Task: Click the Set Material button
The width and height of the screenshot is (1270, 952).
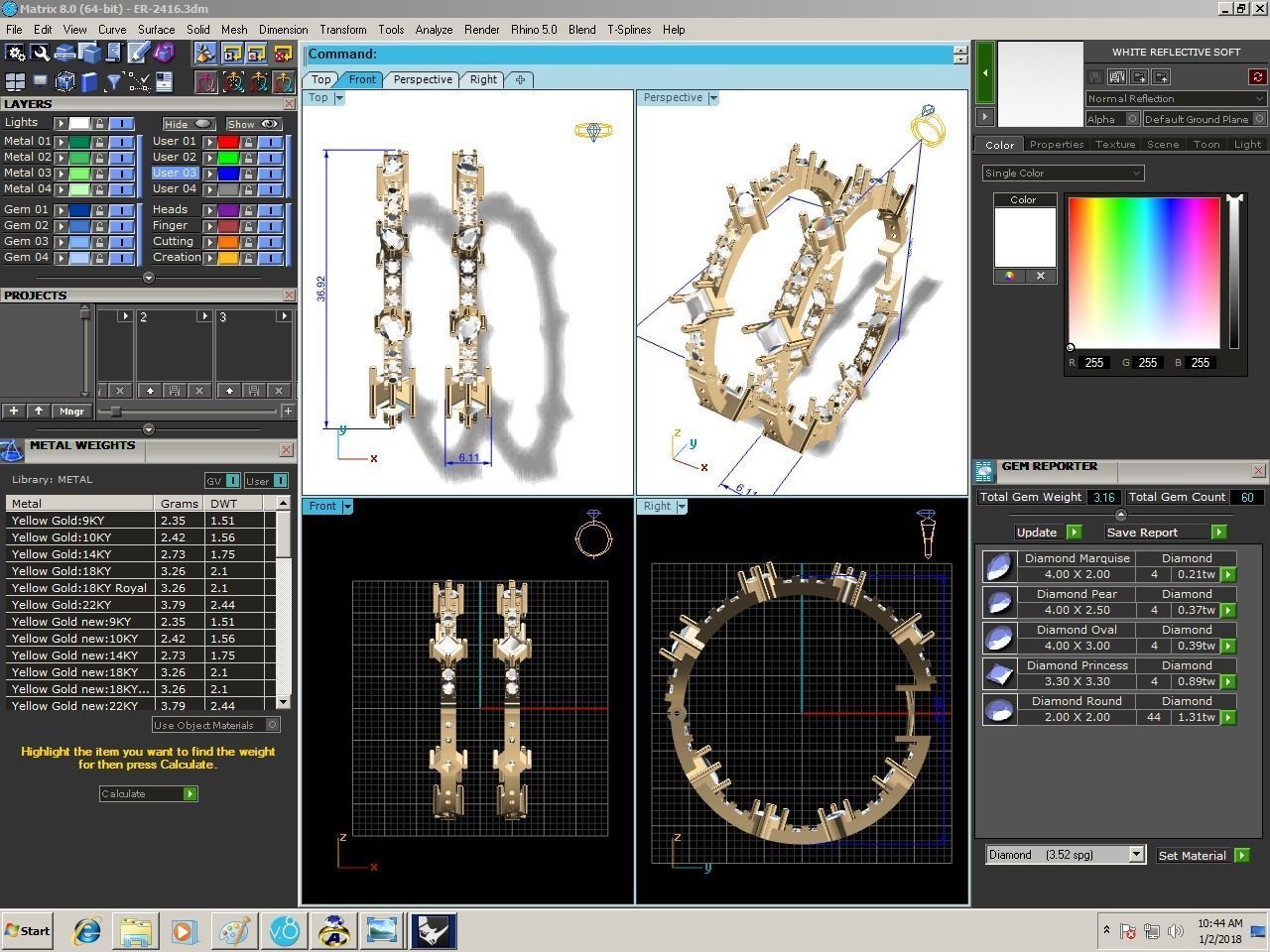Action: coord(1203,855)
